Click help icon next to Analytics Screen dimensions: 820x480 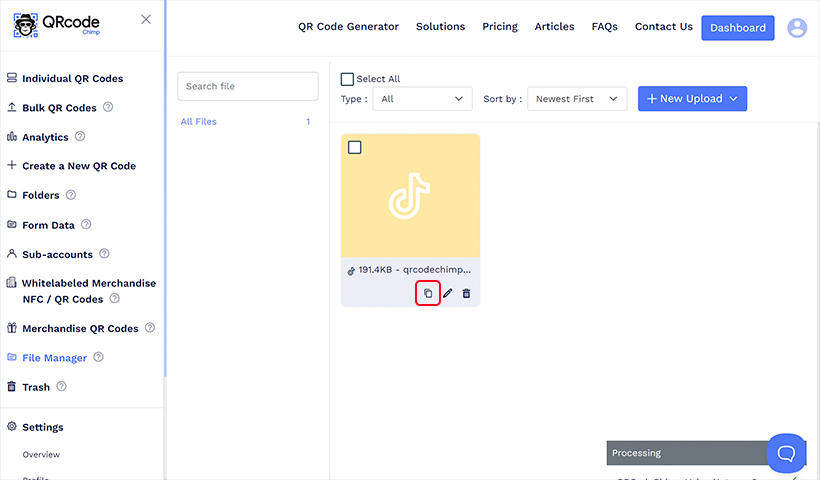coord(80,136)
